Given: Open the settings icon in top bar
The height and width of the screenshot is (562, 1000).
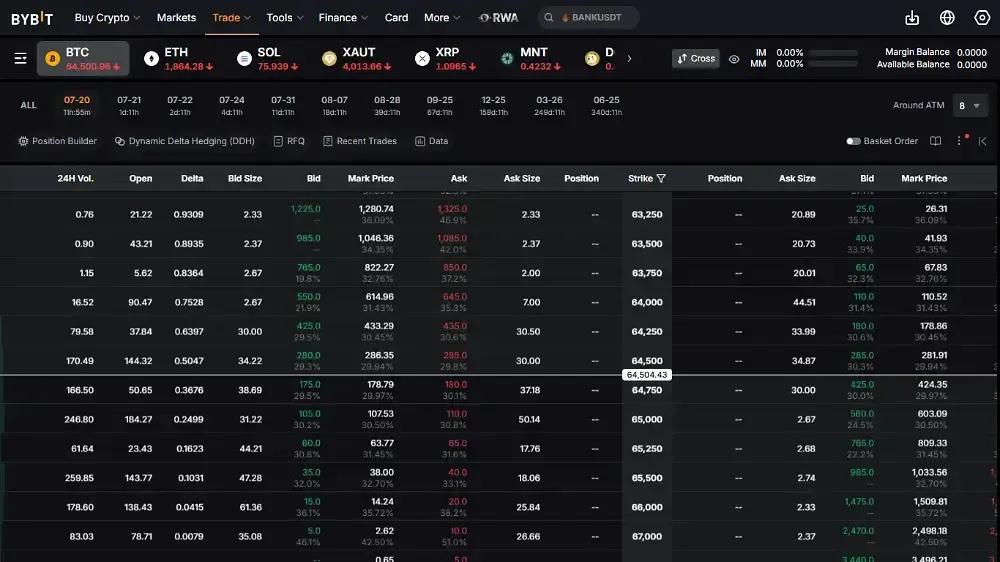Looking at the screenshot, I should coord(982,18).
